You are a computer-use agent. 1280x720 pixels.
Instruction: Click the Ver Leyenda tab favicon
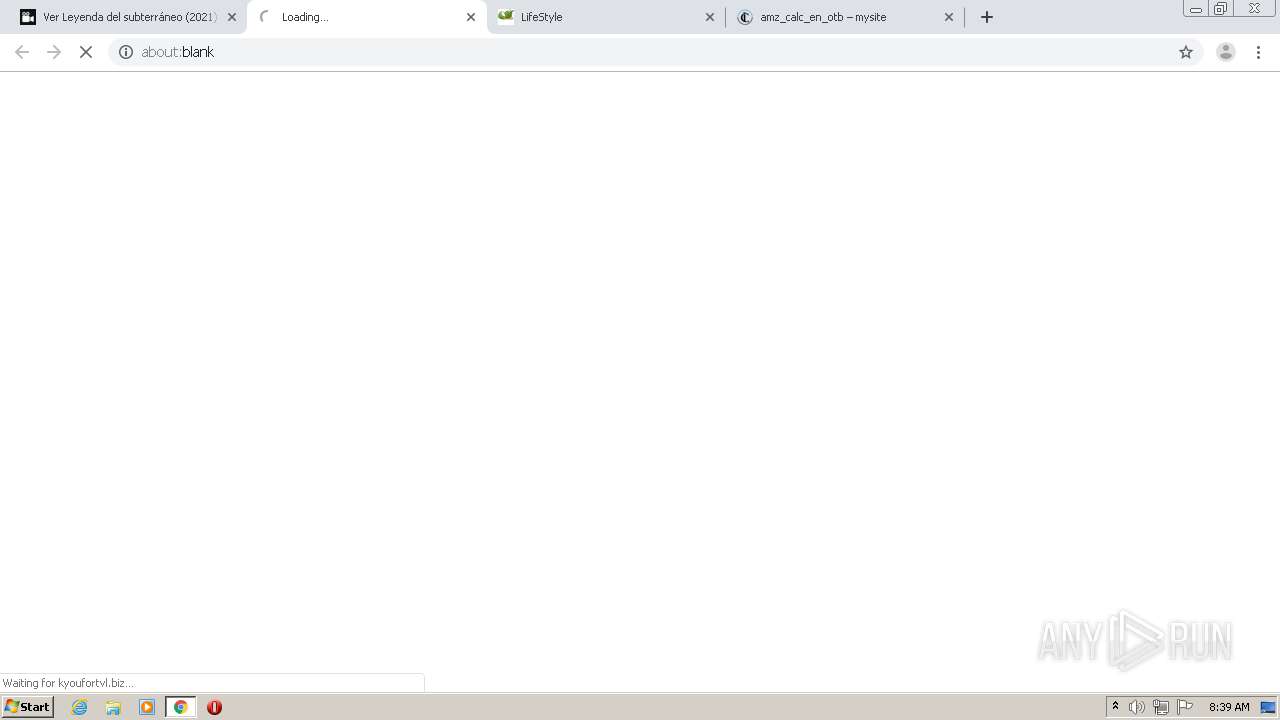point(28,17)
